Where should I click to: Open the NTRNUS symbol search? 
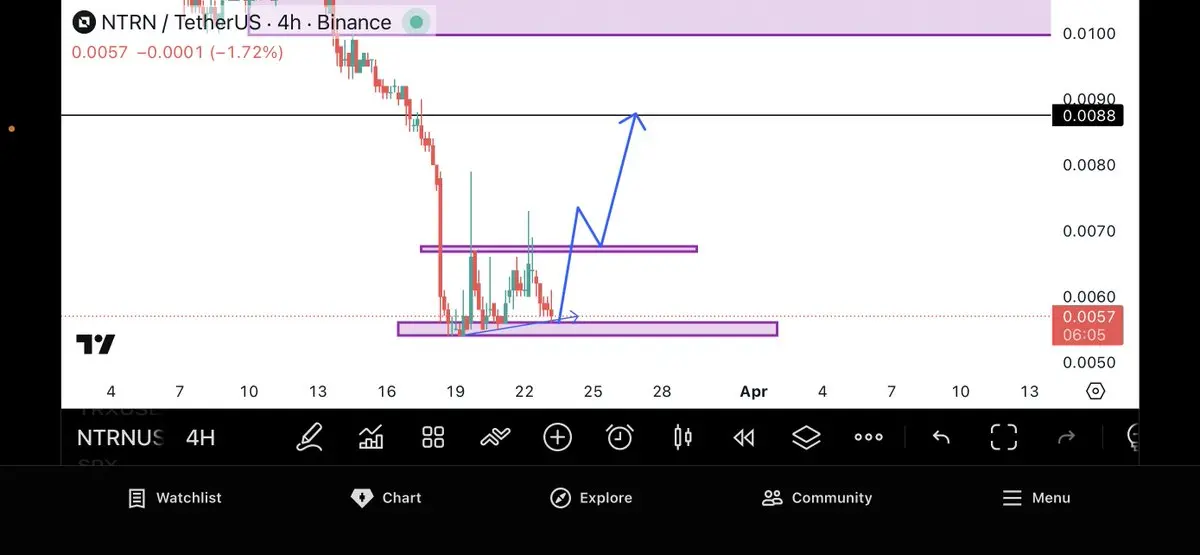tap(120, 438)
